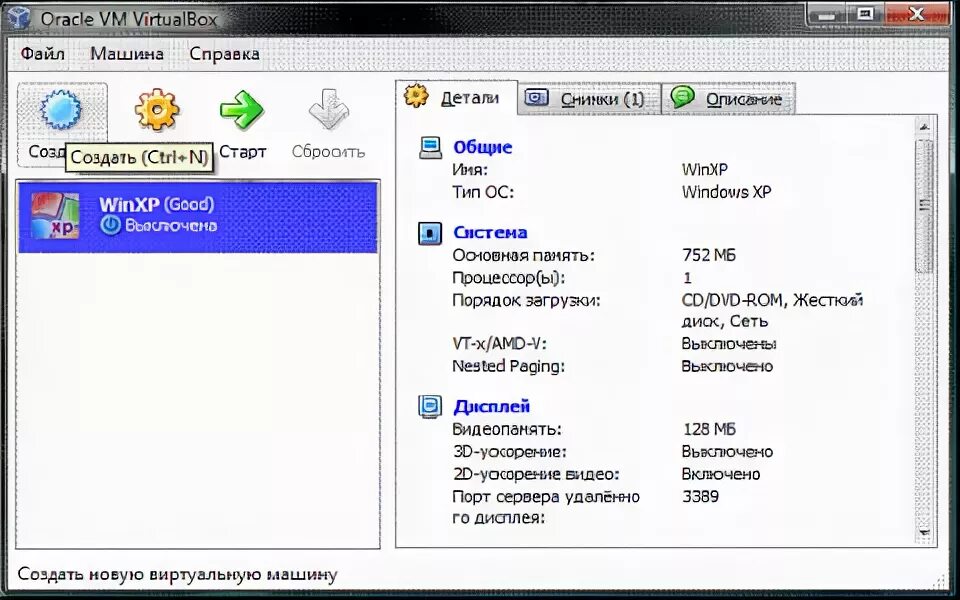
Task: Click the blue Create new machine icon
Action: point(61,110)
